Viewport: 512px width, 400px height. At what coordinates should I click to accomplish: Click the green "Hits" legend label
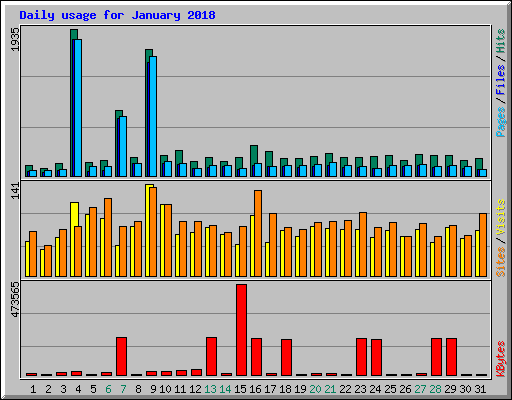click(x=500, y=41)
